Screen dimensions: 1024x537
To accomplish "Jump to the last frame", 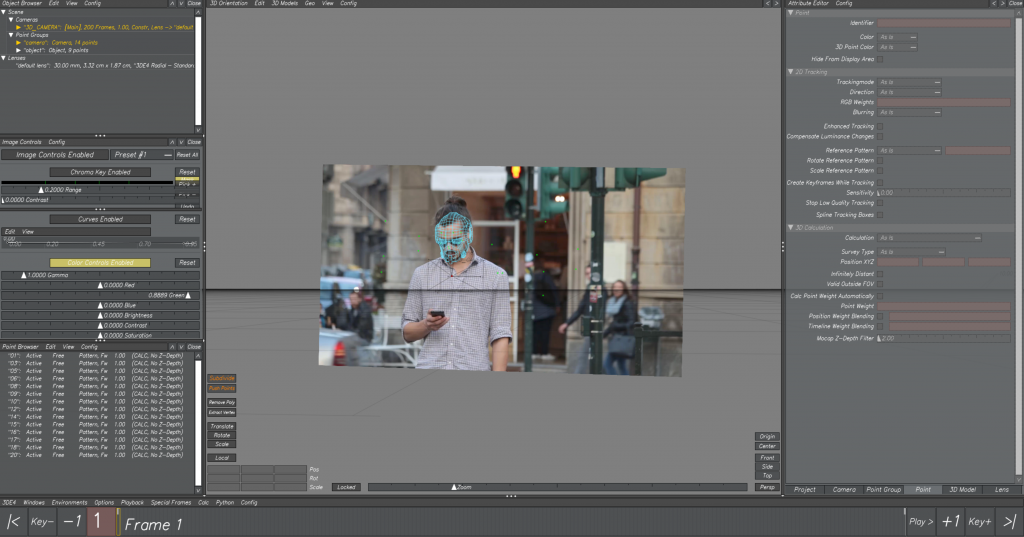I will pos(1009,522).
